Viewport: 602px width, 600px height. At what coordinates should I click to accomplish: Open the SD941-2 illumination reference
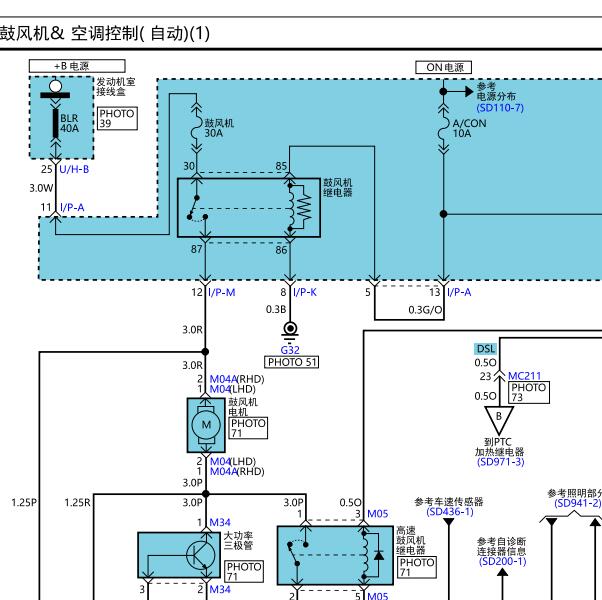click(578, 503)
